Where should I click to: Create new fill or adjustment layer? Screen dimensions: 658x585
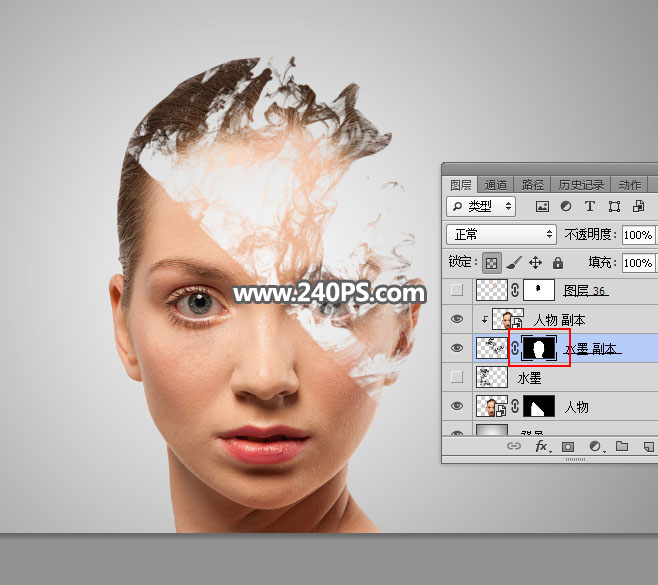tap(596, 447)
